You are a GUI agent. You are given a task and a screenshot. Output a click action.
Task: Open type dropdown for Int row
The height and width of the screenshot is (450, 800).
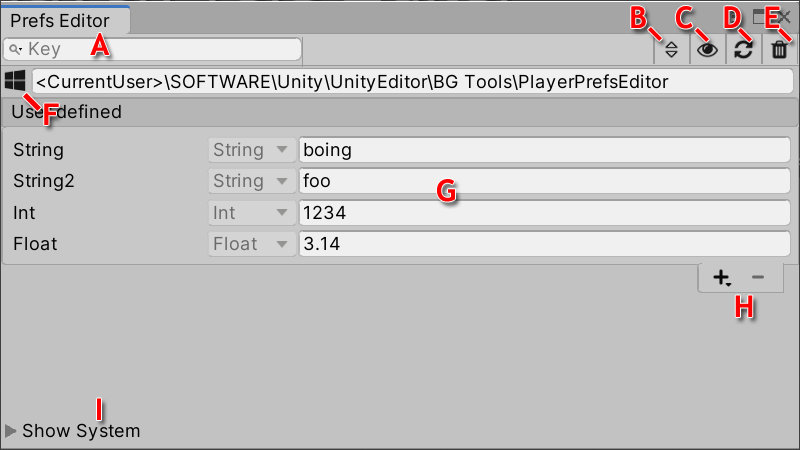pos(250,213)
